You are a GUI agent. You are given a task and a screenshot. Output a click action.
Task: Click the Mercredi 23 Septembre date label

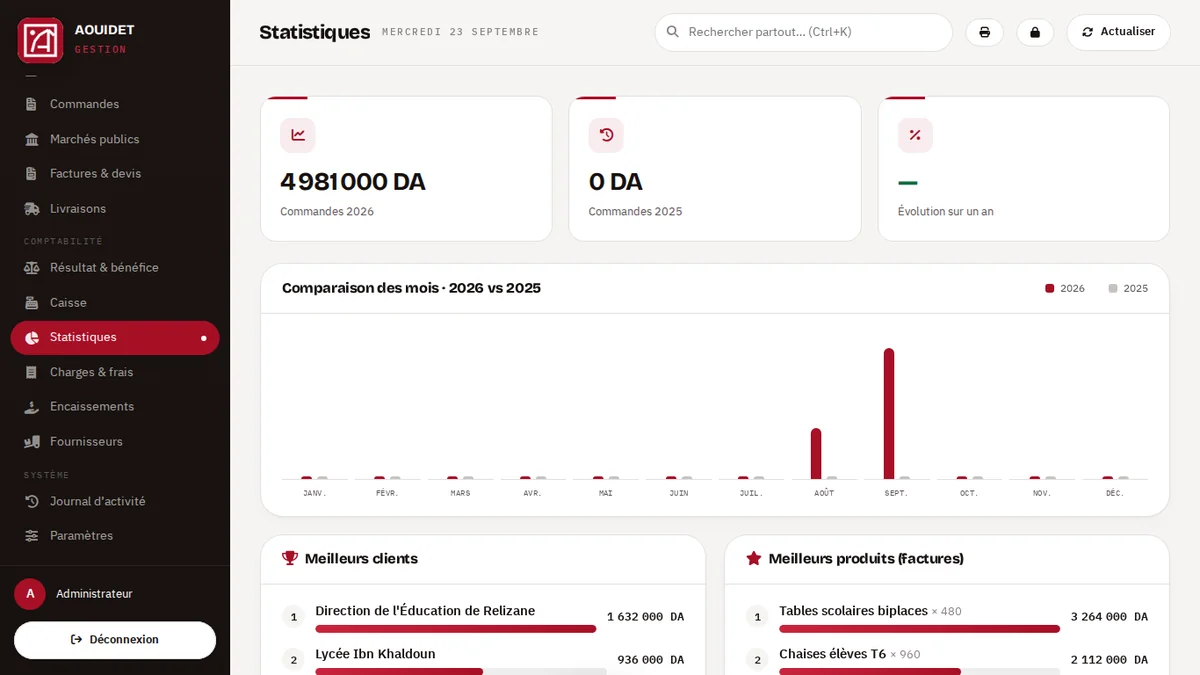coord(460,32)
